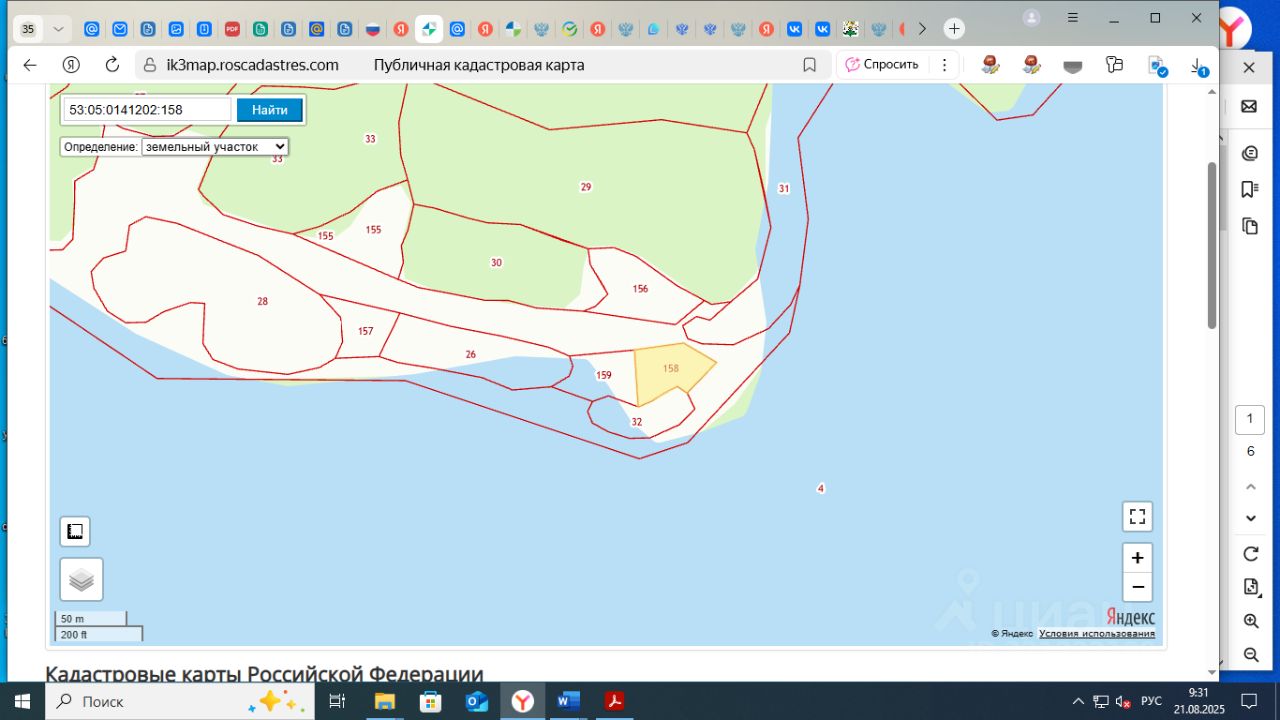Click the ik3map.roscadastres.com address field

(253, 65)
